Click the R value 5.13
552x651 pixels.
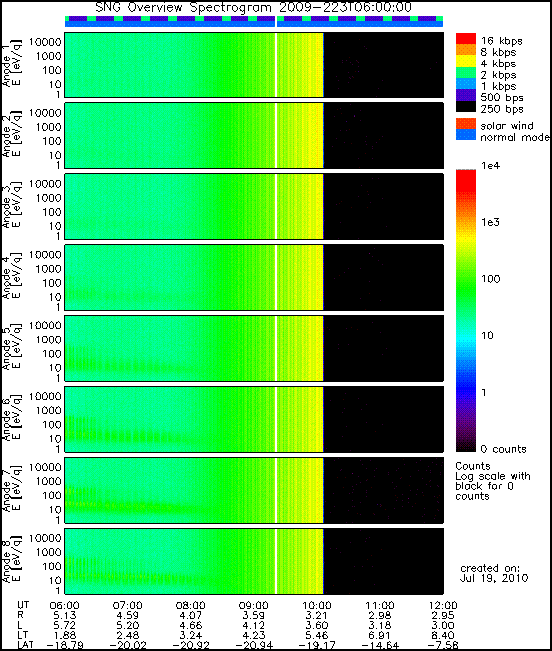pos(65,616)
